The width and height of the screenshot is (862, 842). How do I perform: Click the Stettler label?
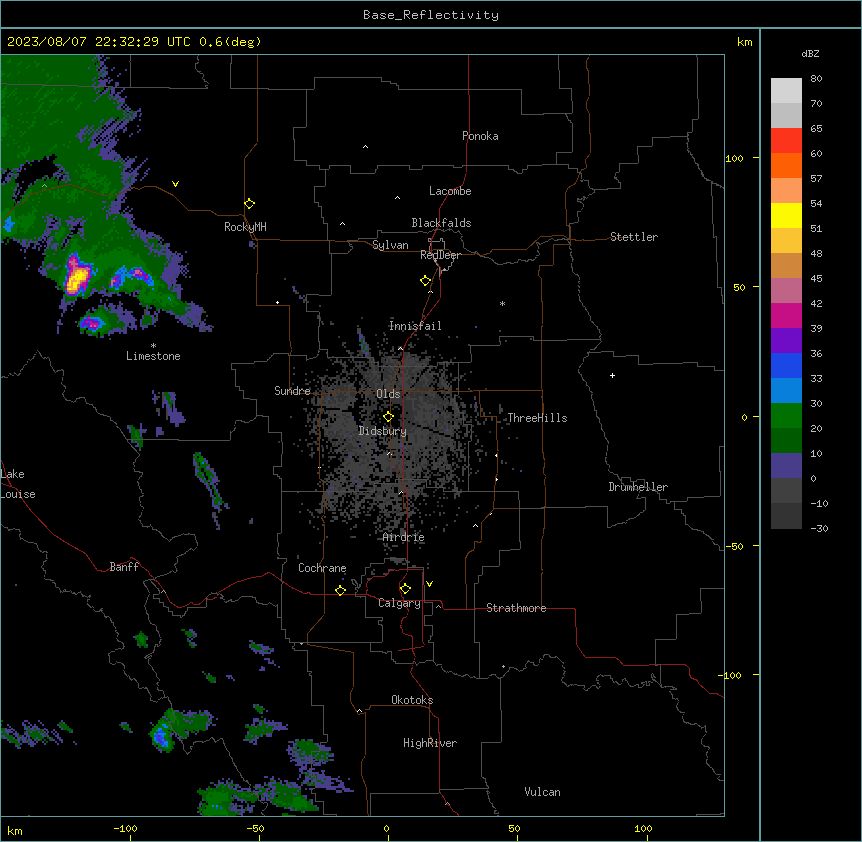point(633,237)
